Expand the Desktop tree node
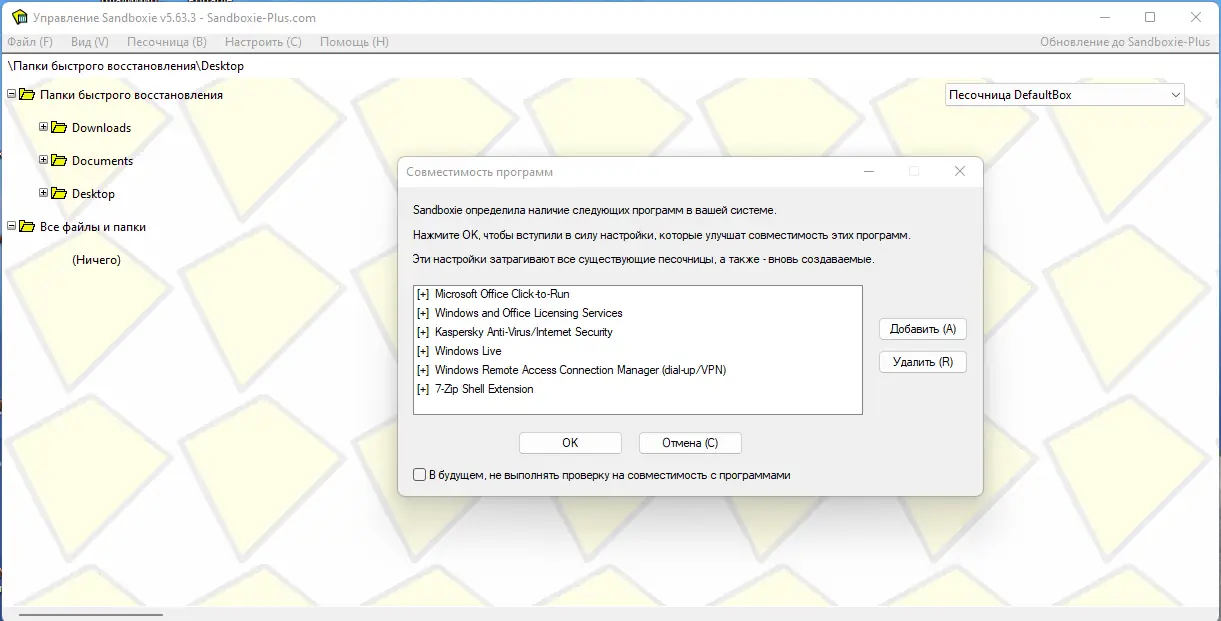This screenshot has height=621, width=1221. click(43, 194)
